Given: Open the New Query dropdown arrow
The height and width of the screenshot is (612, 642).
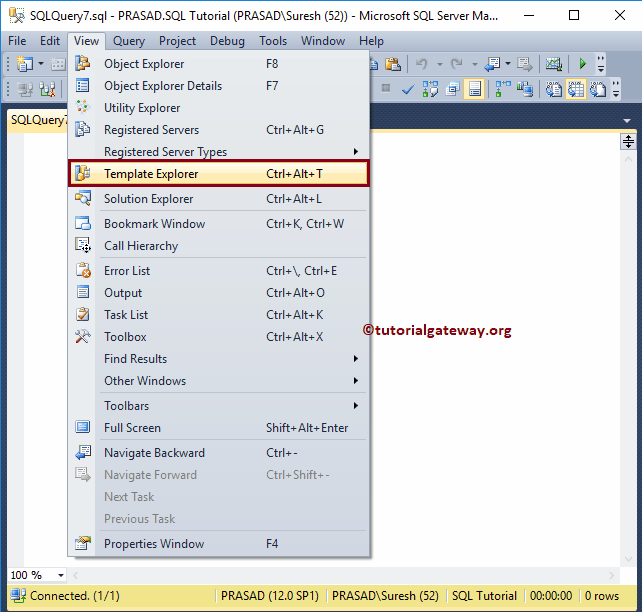Looking at the screenshot, I should (x=41, y=64).
